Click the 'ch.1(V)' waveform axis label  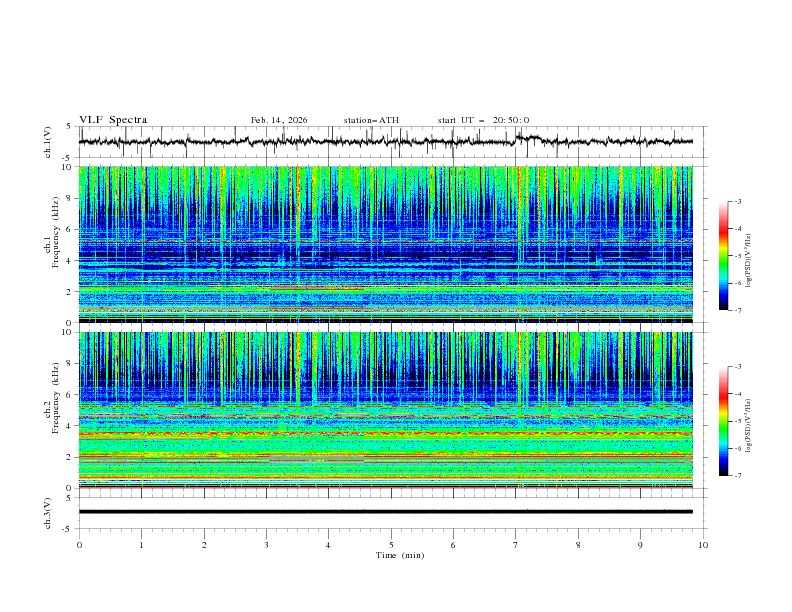click(x=48, y=142)
